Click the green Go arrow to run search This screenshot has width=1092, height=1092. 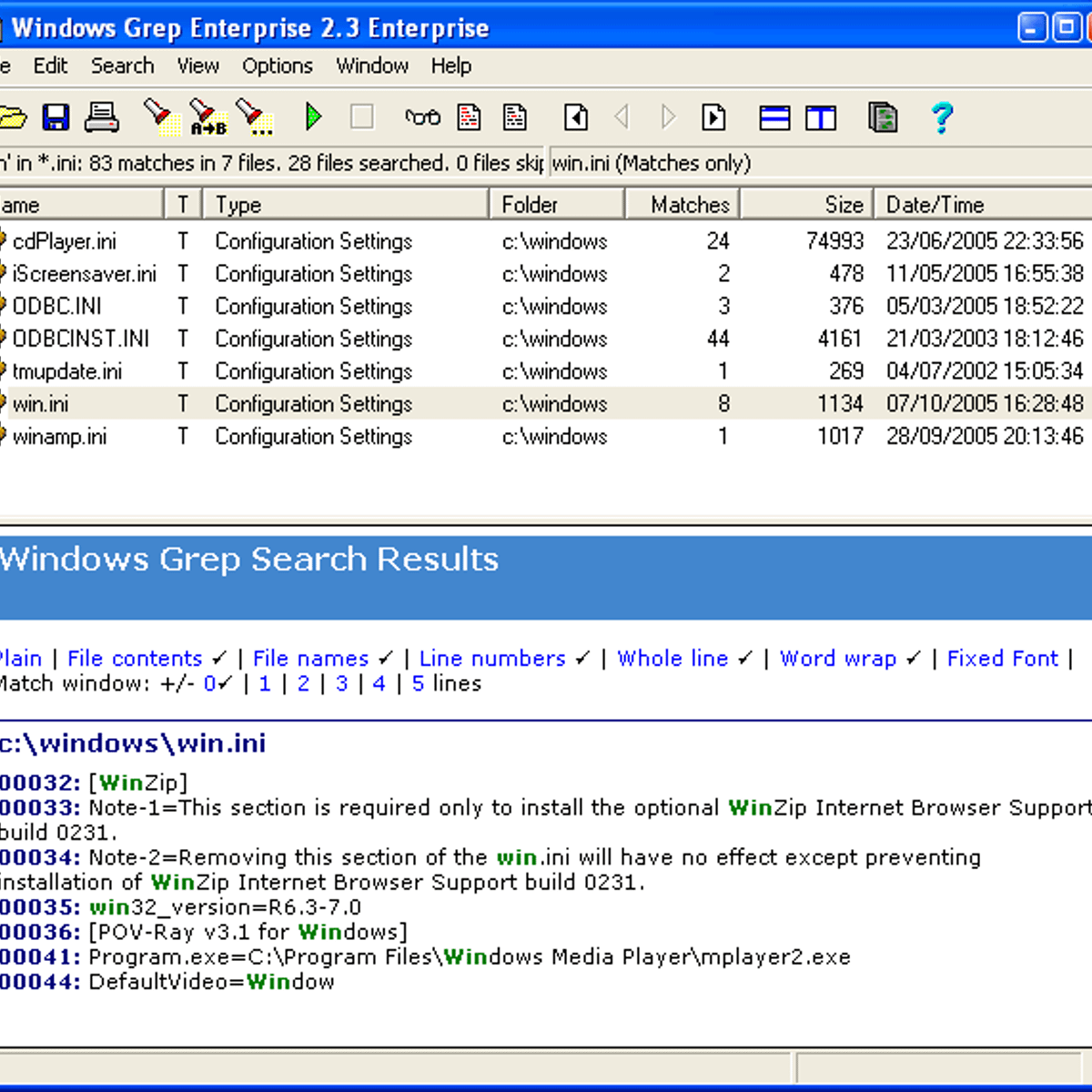point(313,116)
